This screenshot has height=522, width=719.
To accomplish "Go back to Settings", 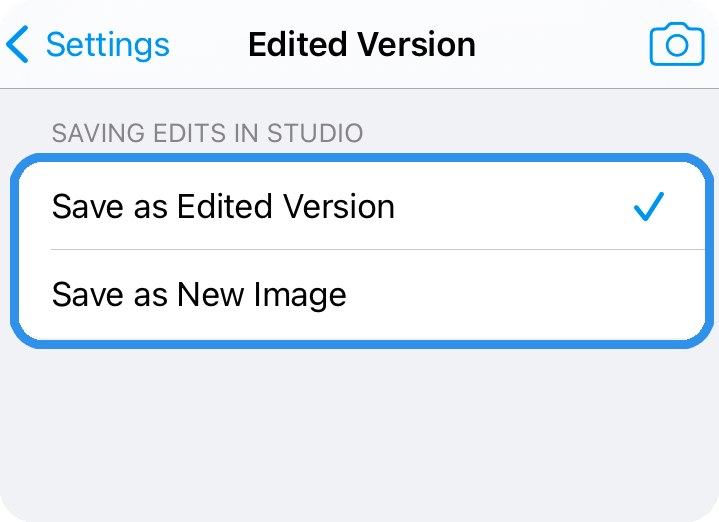I will (x=88, y=44).
